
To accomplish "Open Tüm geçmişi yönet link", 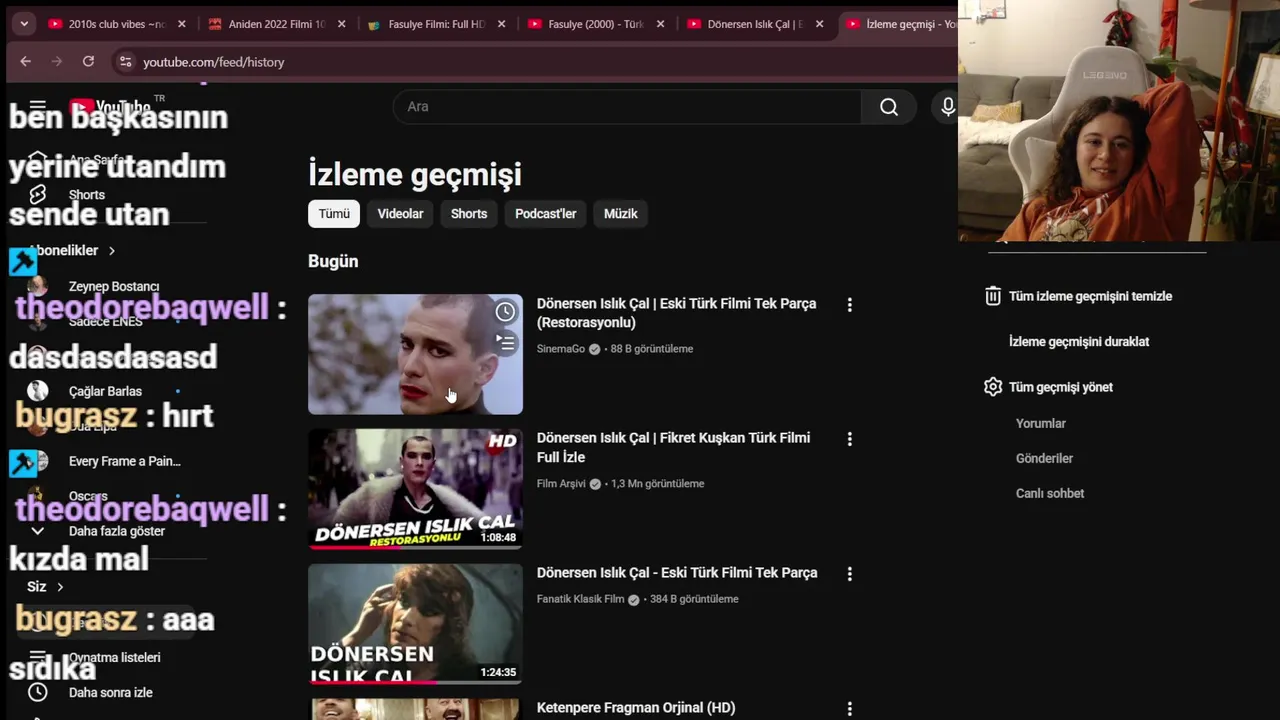I will point(1060,387).
